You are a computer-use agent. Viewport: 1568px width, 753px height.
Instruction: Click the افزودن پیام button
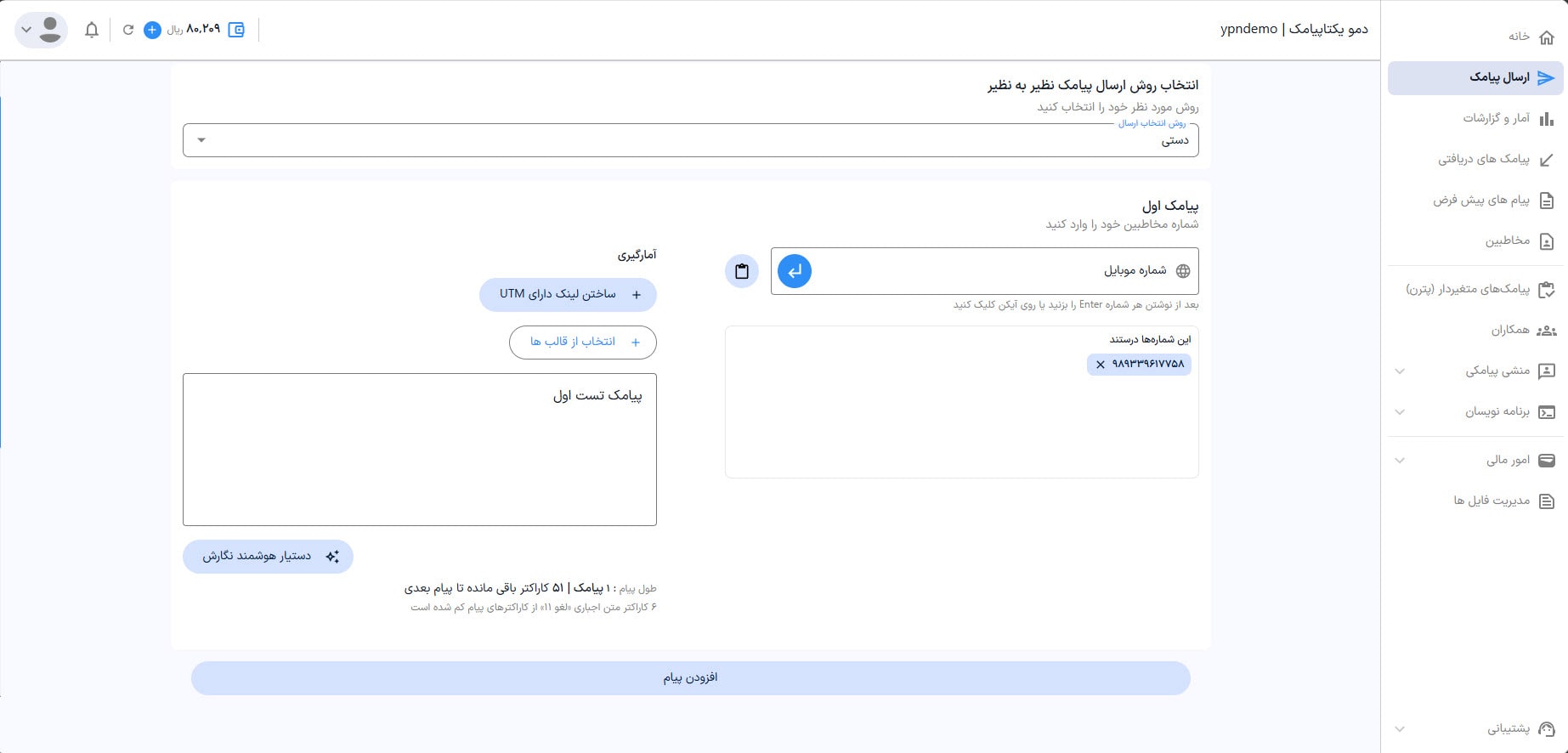(x=690, y=677)
